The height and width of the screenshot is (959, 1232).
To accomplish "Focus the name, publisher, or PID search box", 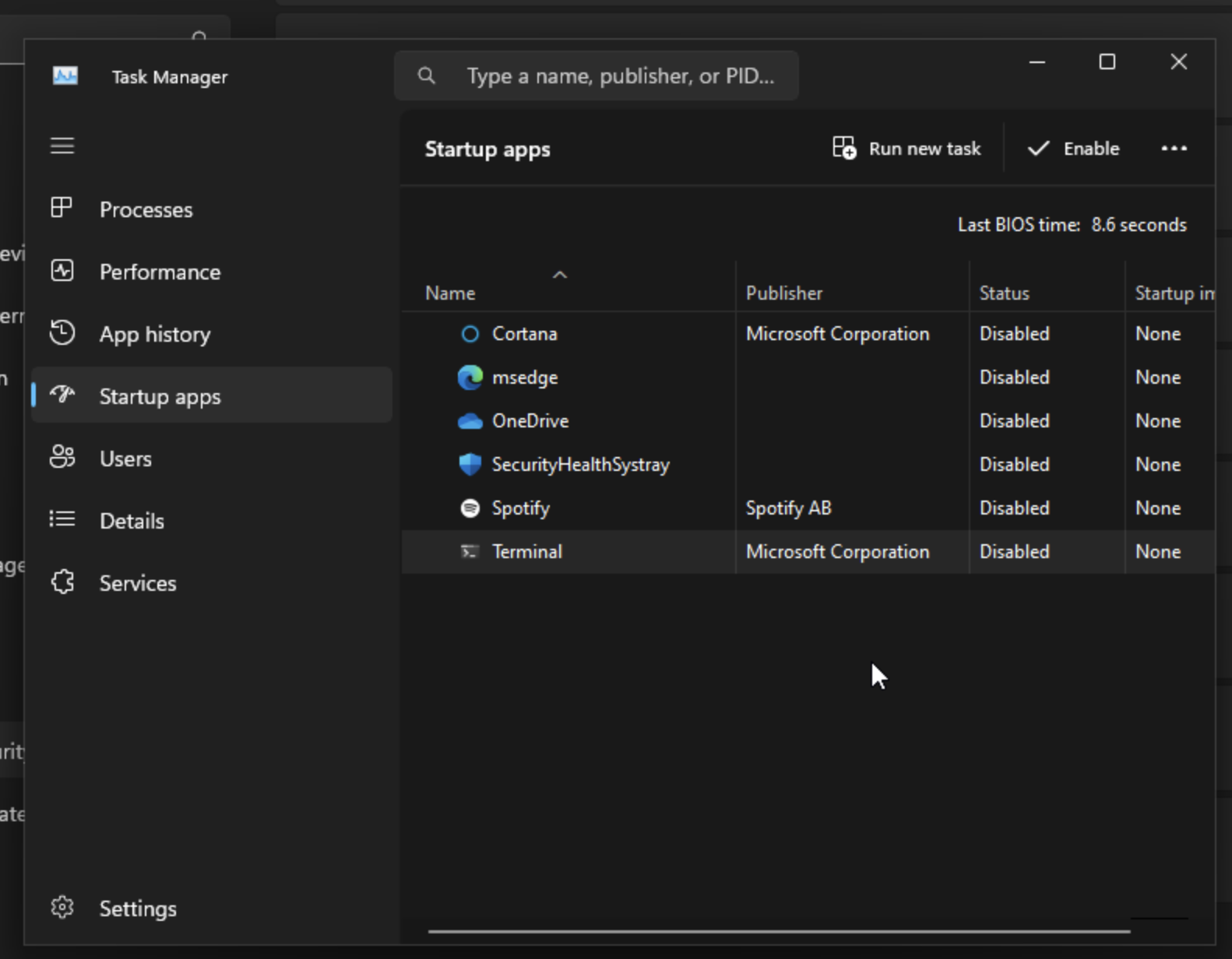I will 597,76.
